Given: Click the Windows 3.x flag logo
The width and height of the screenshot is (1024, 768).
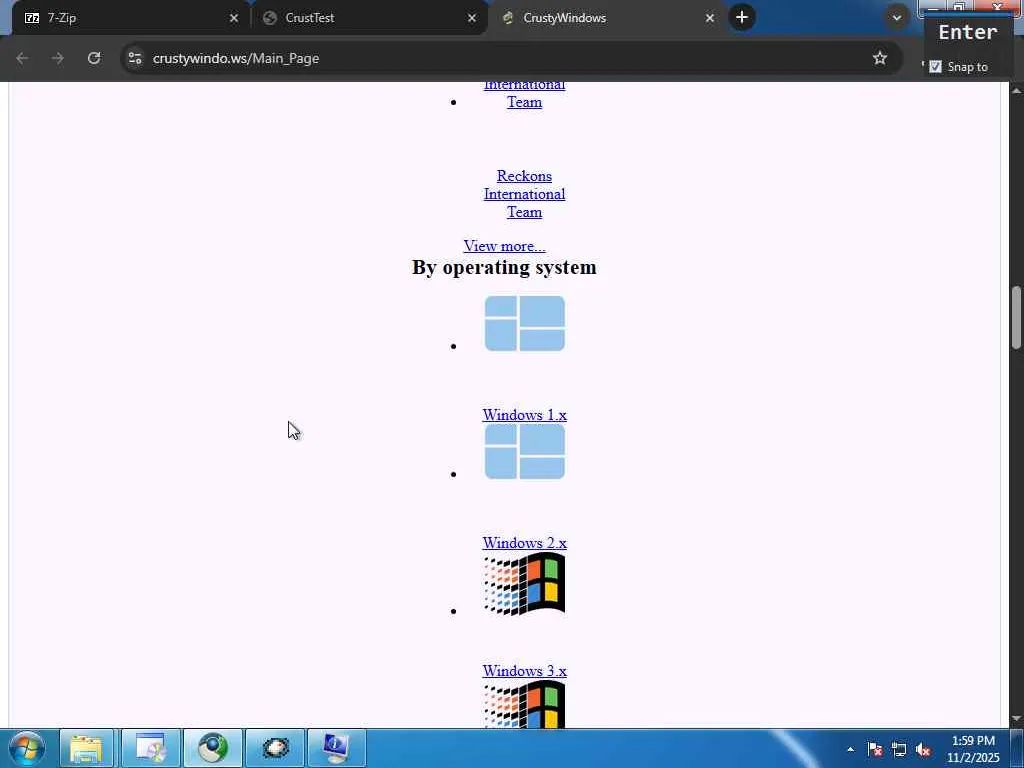Looking at the screenshot, I should click(x=524, y=584).
